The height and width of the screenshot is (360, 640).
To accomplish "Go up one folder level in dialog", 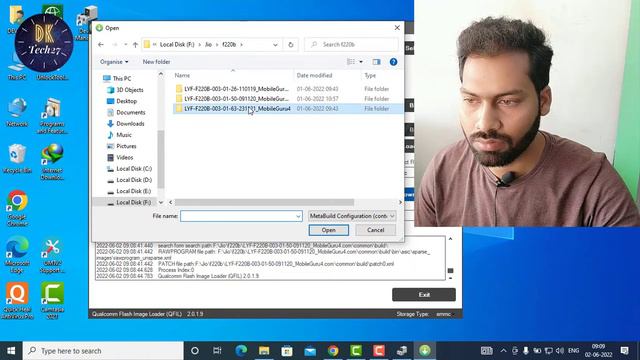I will pos(135,44).
